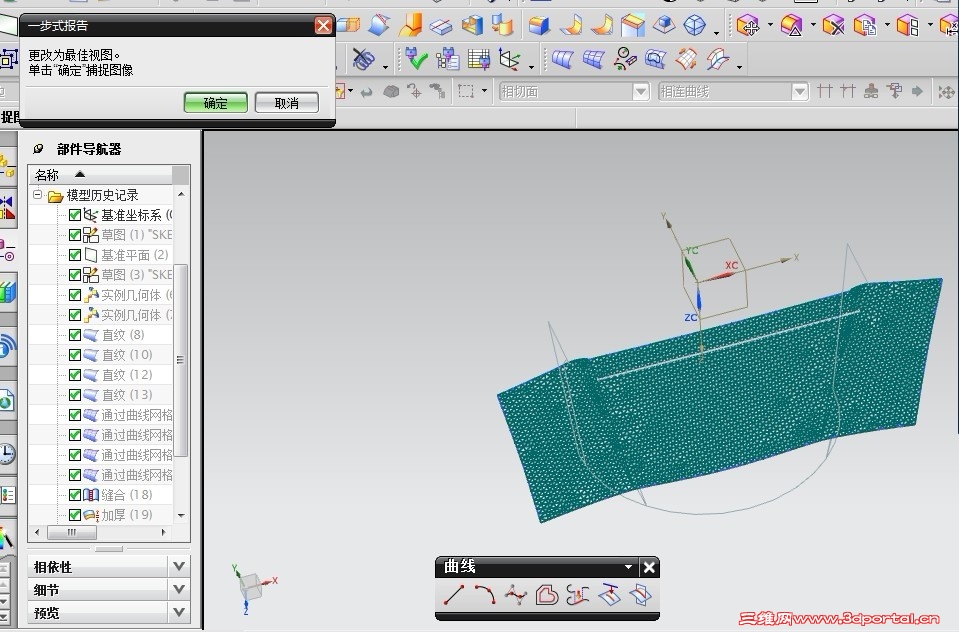Click the grayed undo arrow icon
This screenshot has width=959, height=632.
coord(366,92)
